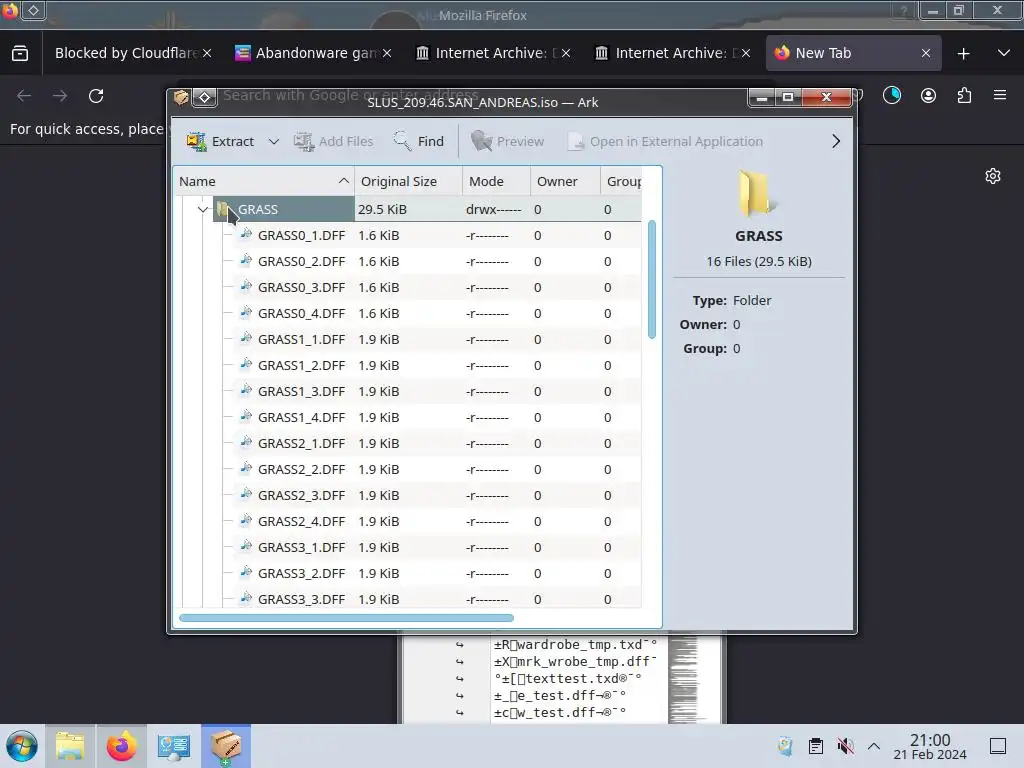Click the Extract icon in Ark toolbar

tap(197, 141)
